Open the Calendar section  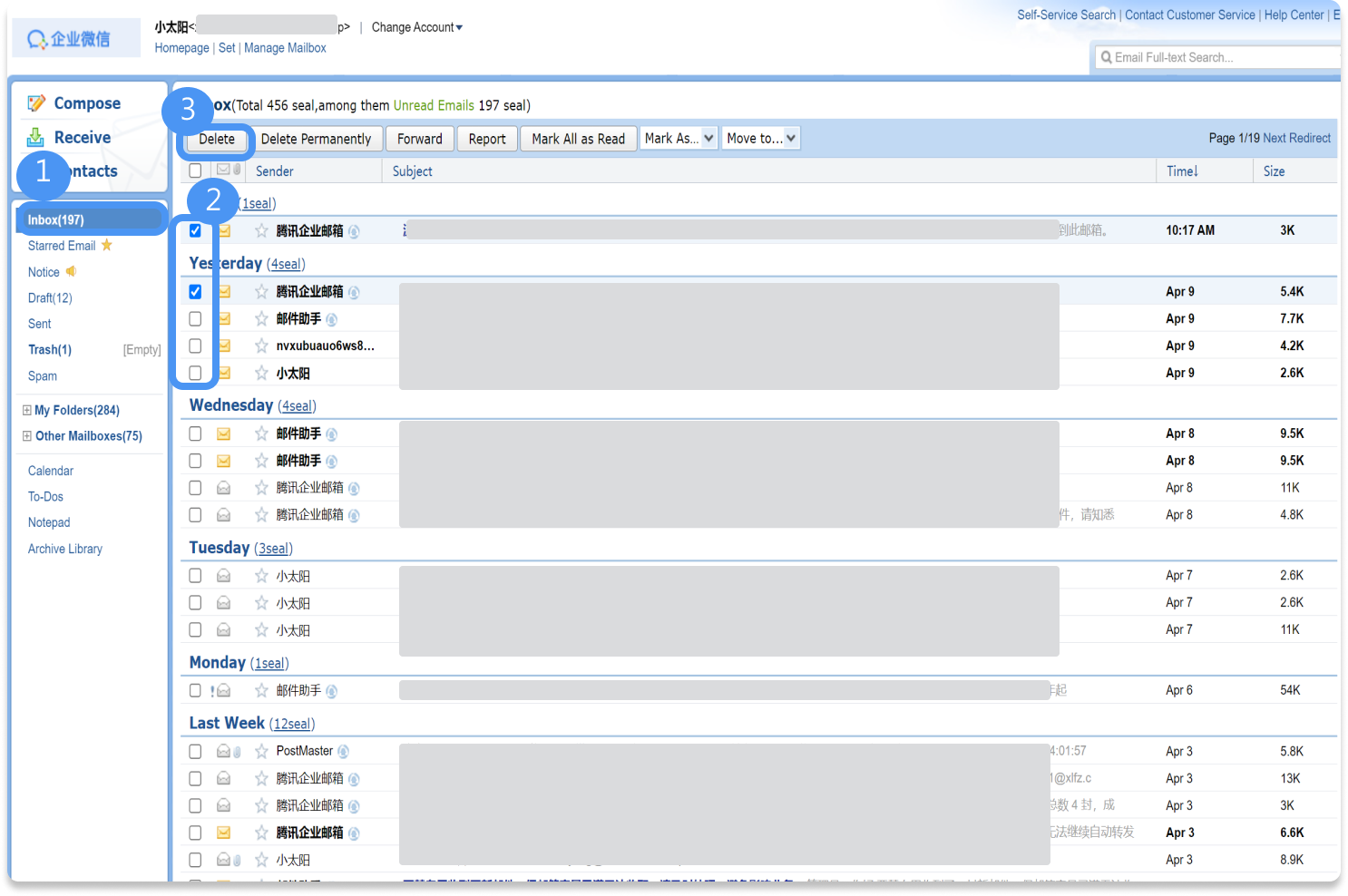tap(51, 471)
